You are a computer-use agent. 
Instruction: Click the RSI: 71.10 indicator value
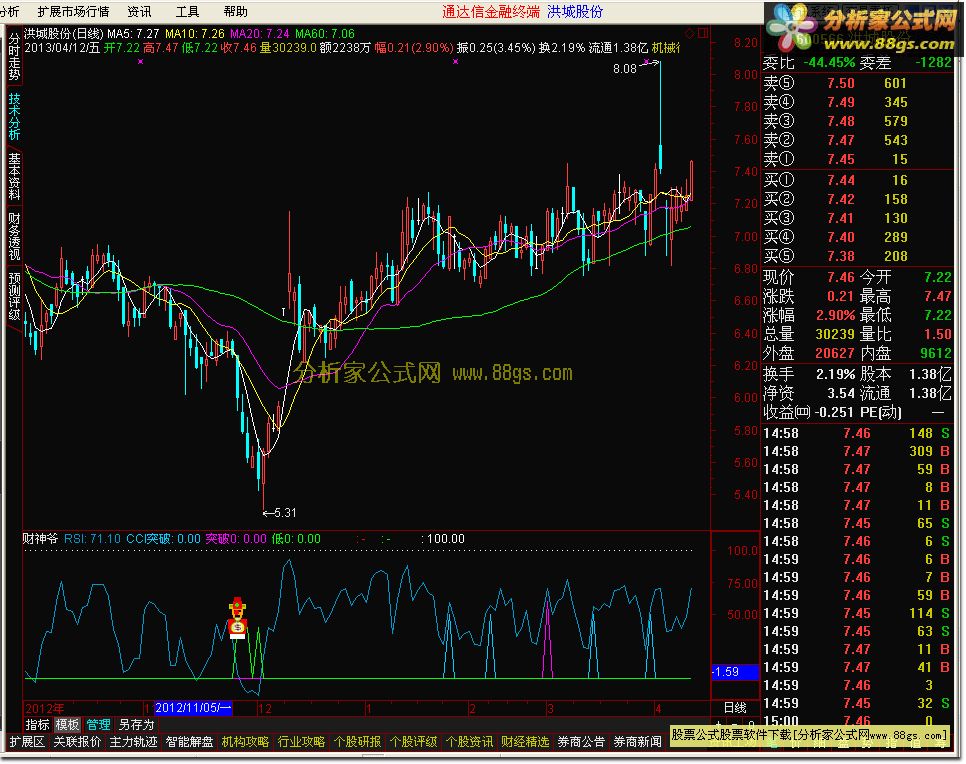coord(92,538)
